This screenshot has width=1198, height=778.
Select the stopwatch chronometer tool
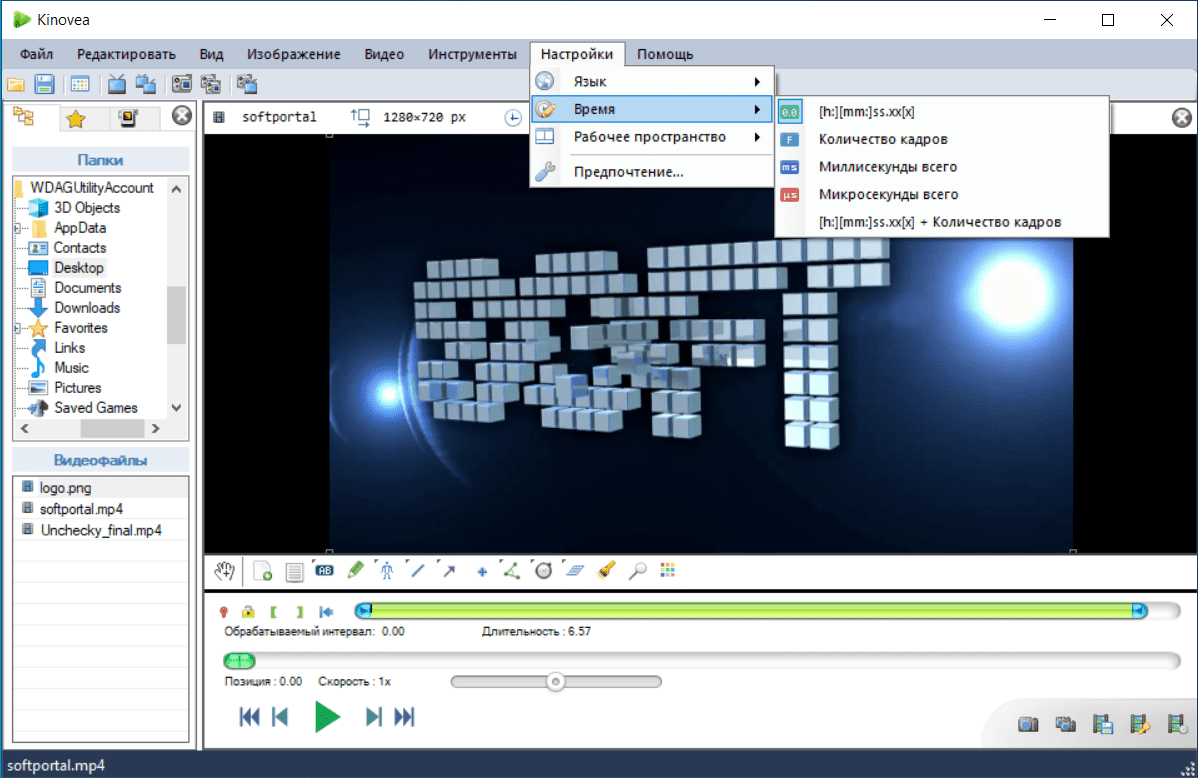tap(543, 570)
